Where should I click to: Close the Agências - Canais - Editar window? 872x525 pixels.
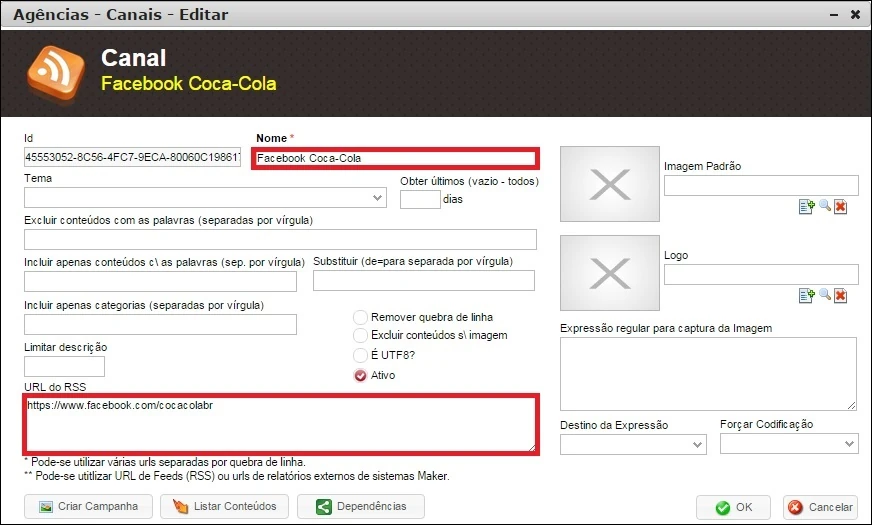tap(855, 14)
